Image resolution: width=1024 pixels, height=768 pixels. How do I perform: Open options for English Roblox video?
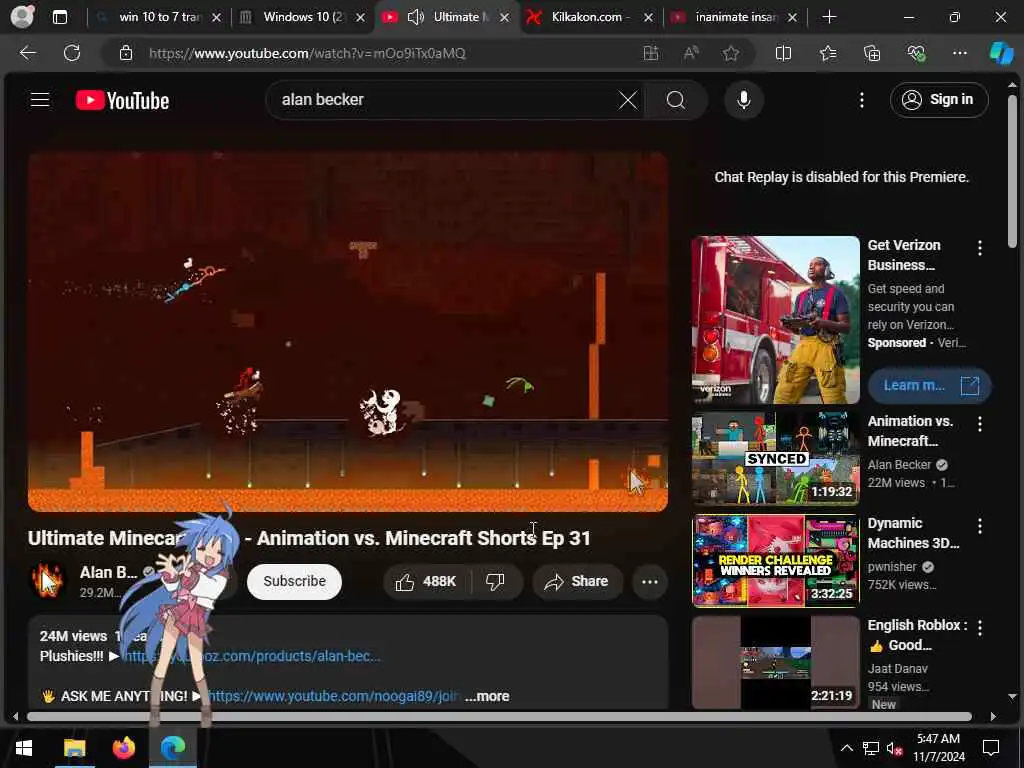coord(979,628)
